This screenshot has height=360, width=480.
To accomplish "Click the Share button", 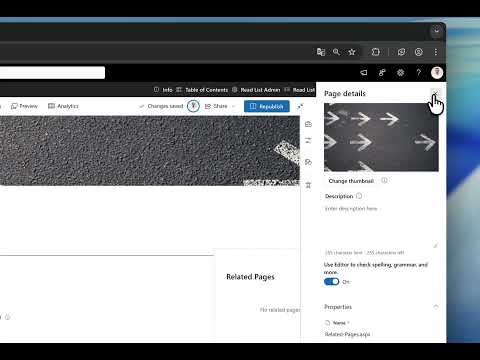I will click(x=216, y=106).
